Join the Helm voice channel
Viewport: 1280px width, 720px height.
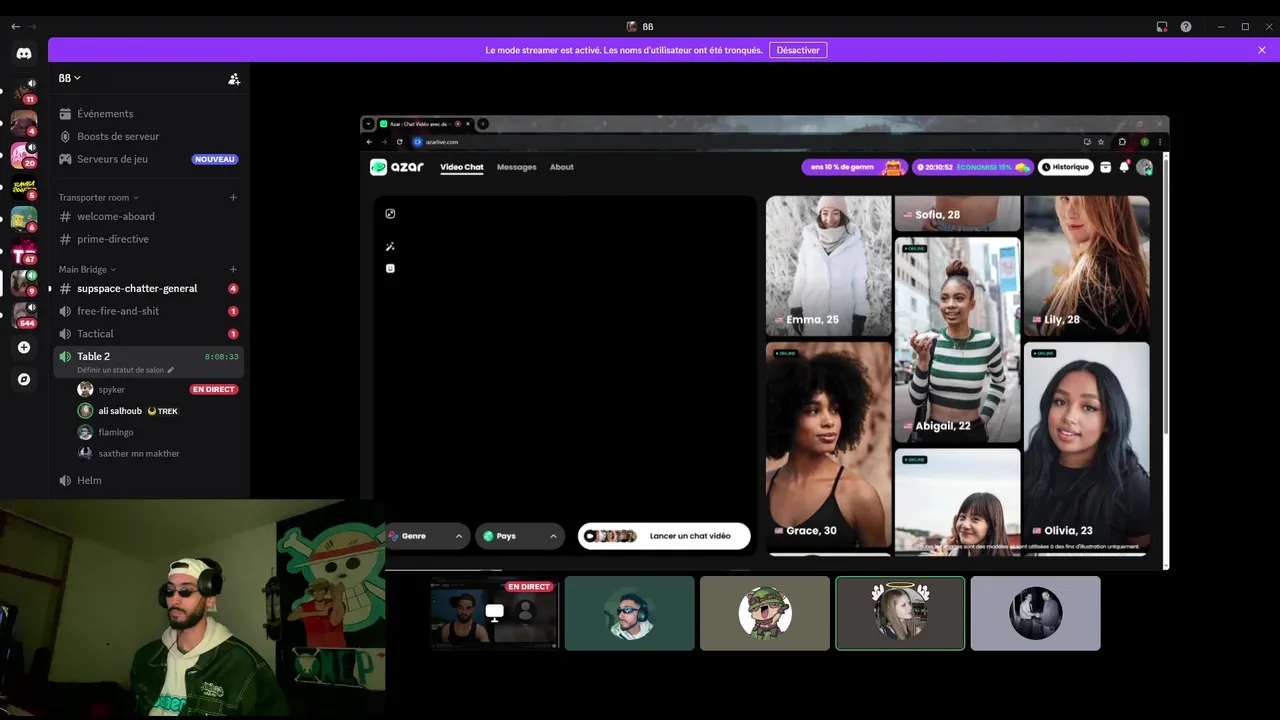(x=149, y=480)
